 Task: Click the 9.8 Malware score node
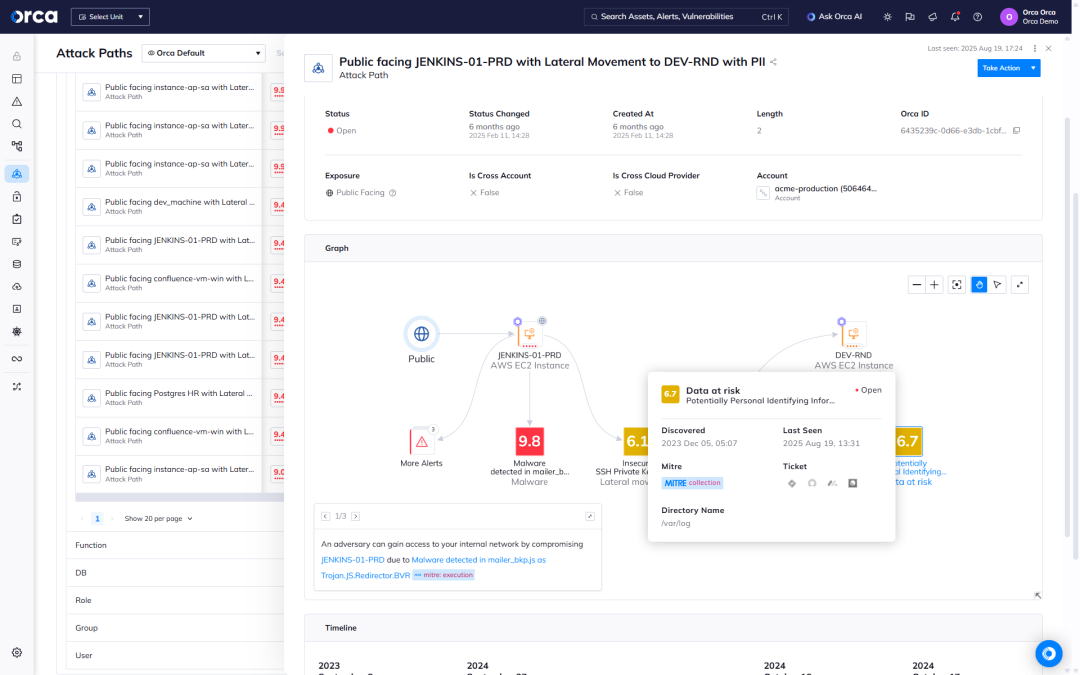tap(529, 442)
